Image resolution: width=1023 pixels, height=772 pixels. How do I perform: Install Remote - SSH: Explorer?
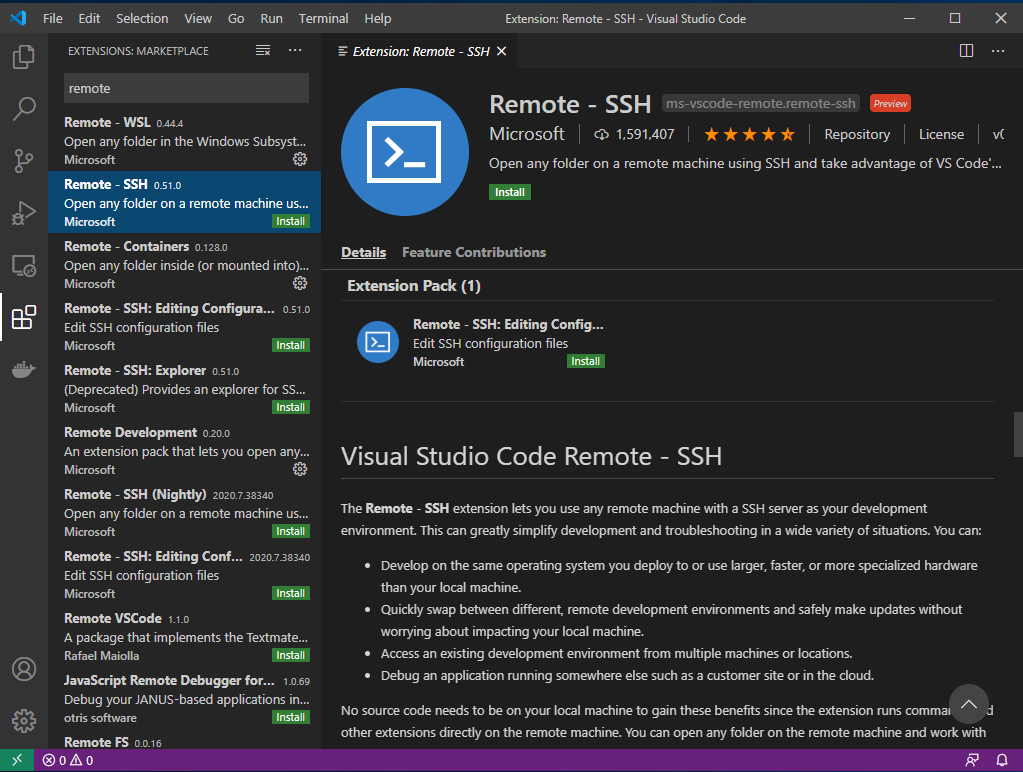pos(290,407)
